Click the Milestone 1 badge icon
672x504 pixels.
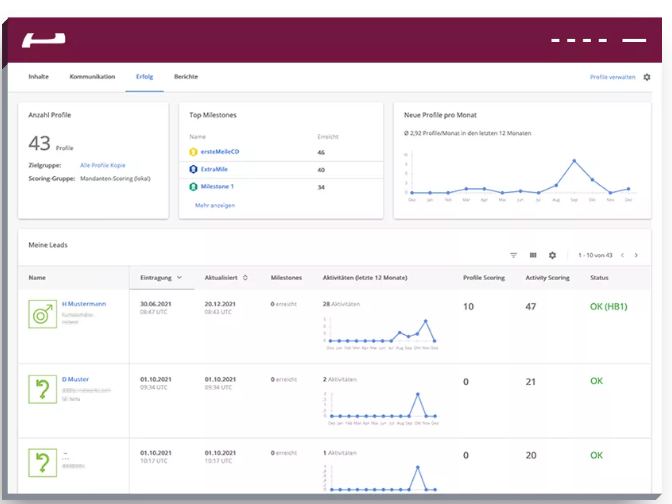click(x=194, y=186)
